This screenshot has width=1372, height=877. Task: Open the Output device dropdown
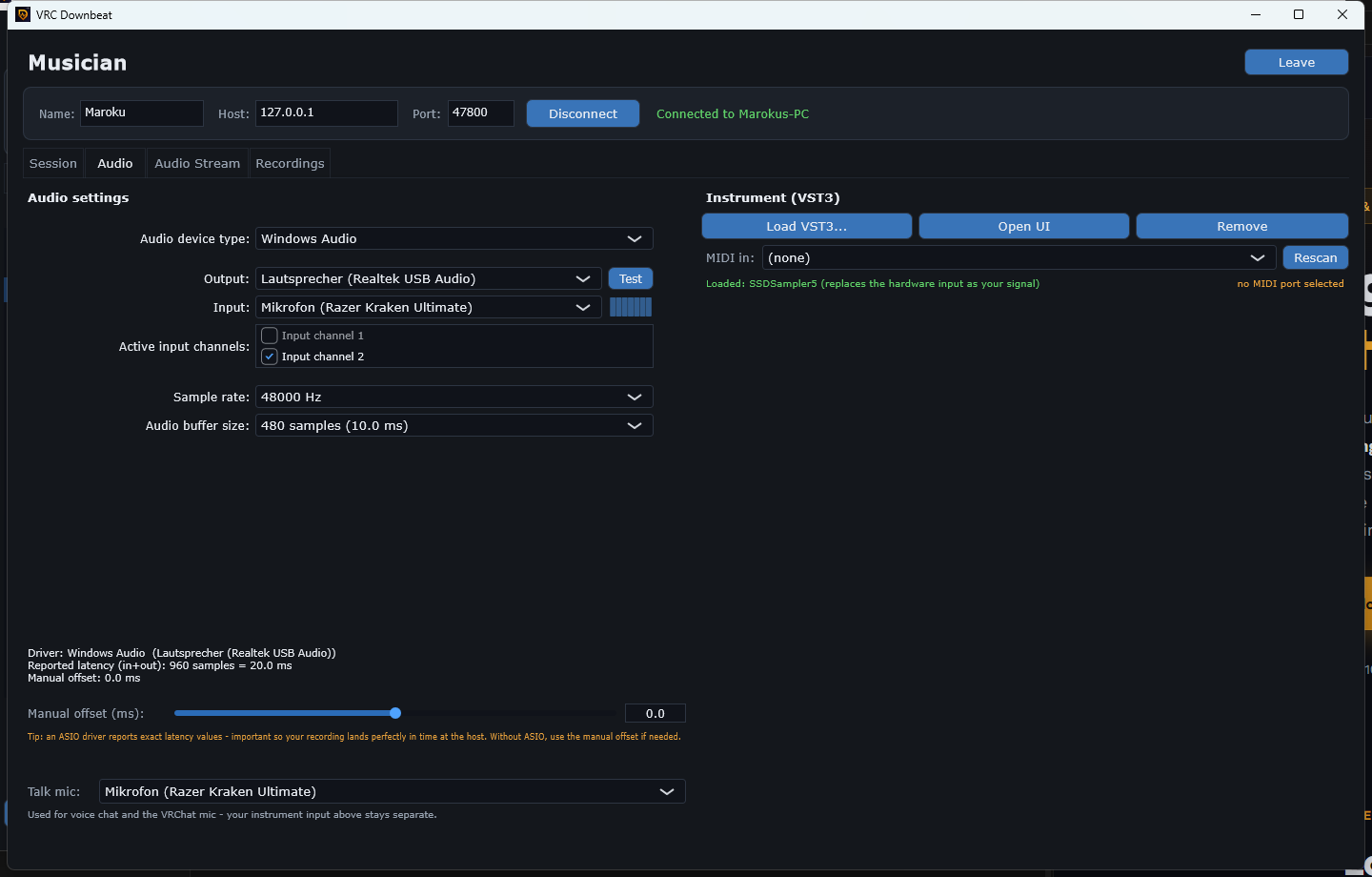tap(429, 278)
